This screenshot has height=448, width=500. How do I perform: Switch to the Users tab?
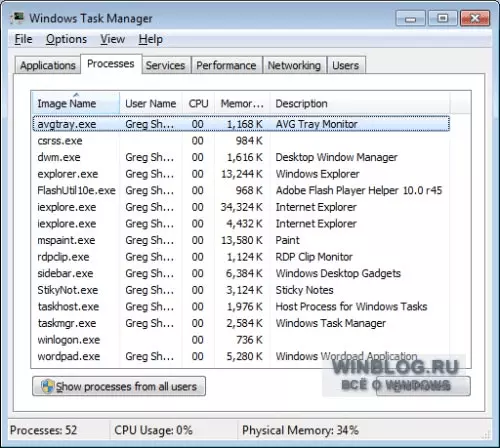pos(346,65)
